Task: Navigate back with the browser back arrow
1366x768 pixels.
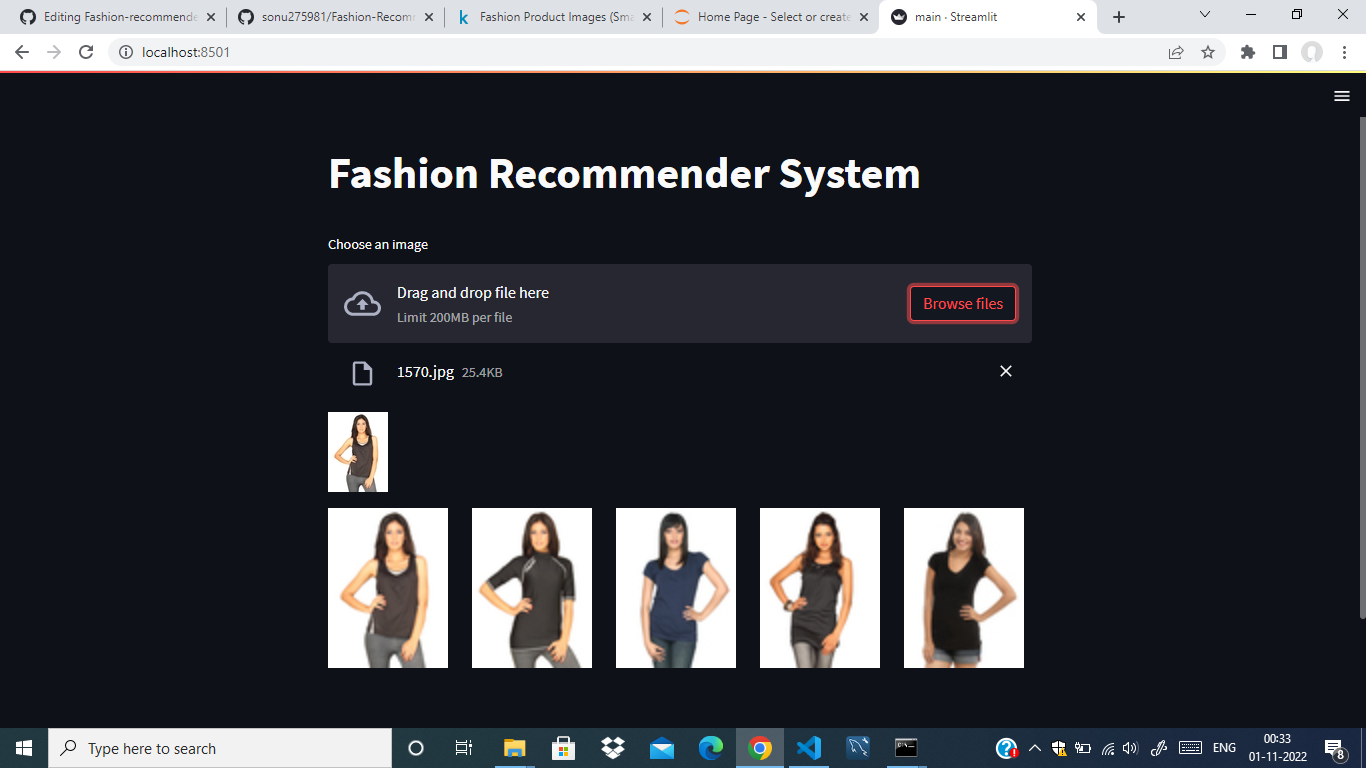Action: (21, 51)
